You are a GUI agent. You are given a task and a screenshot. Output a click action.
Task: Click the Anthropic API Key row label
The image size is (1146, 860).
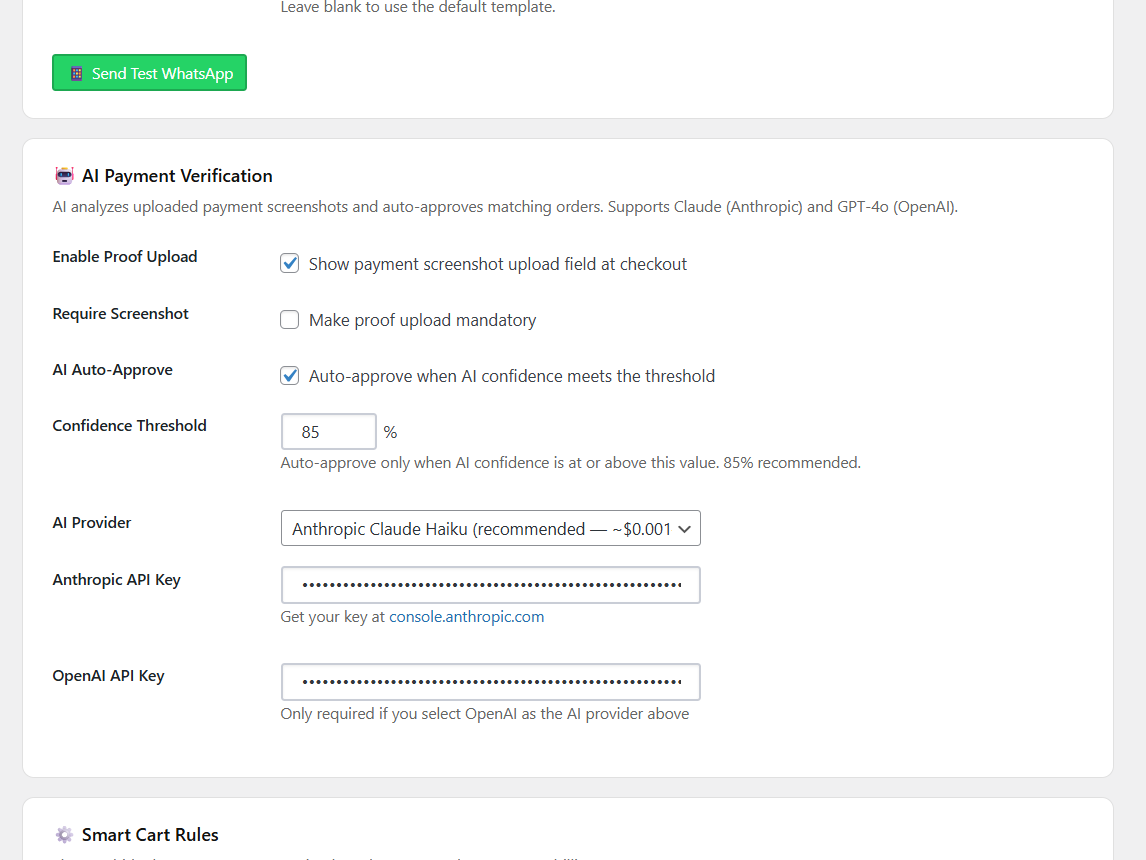point(116,580)
